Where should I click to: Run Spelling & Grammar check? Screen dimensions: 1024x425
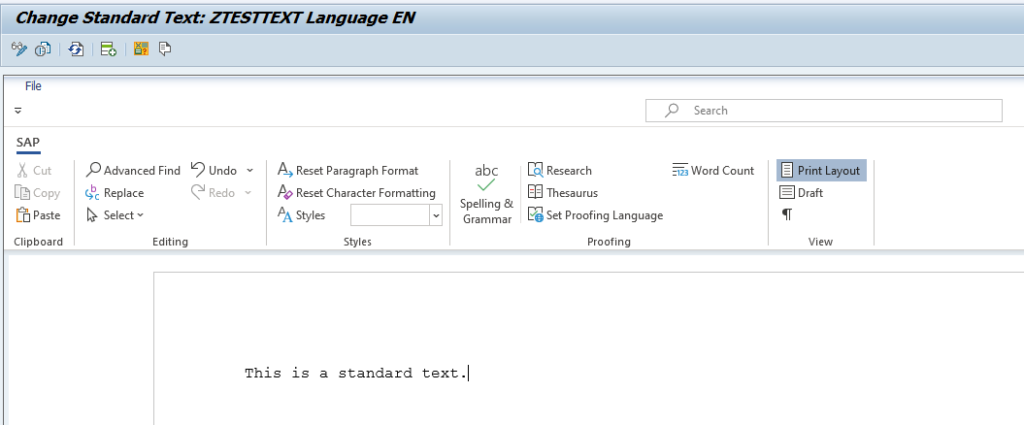click(487, 194)
